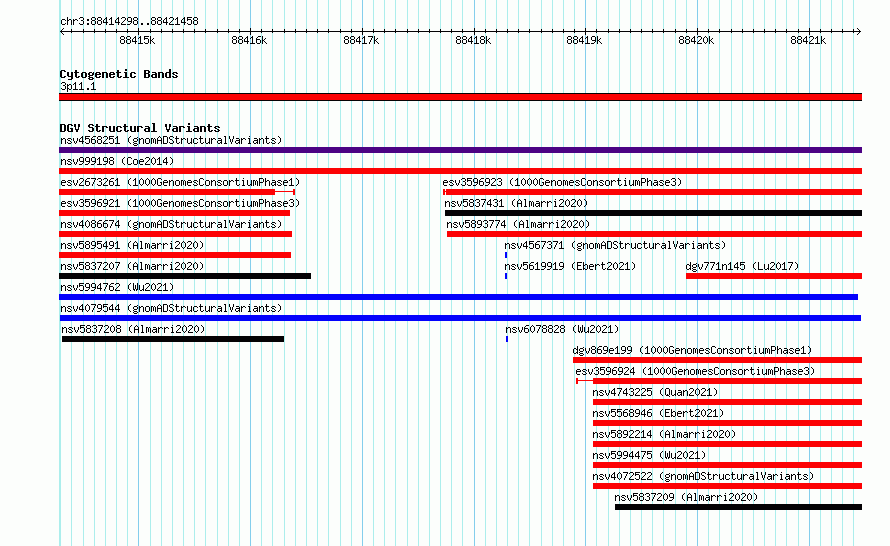Click dgv771n145 (Lu2017) label
This screenshot has height=546, width=890.
click(742, 266)
